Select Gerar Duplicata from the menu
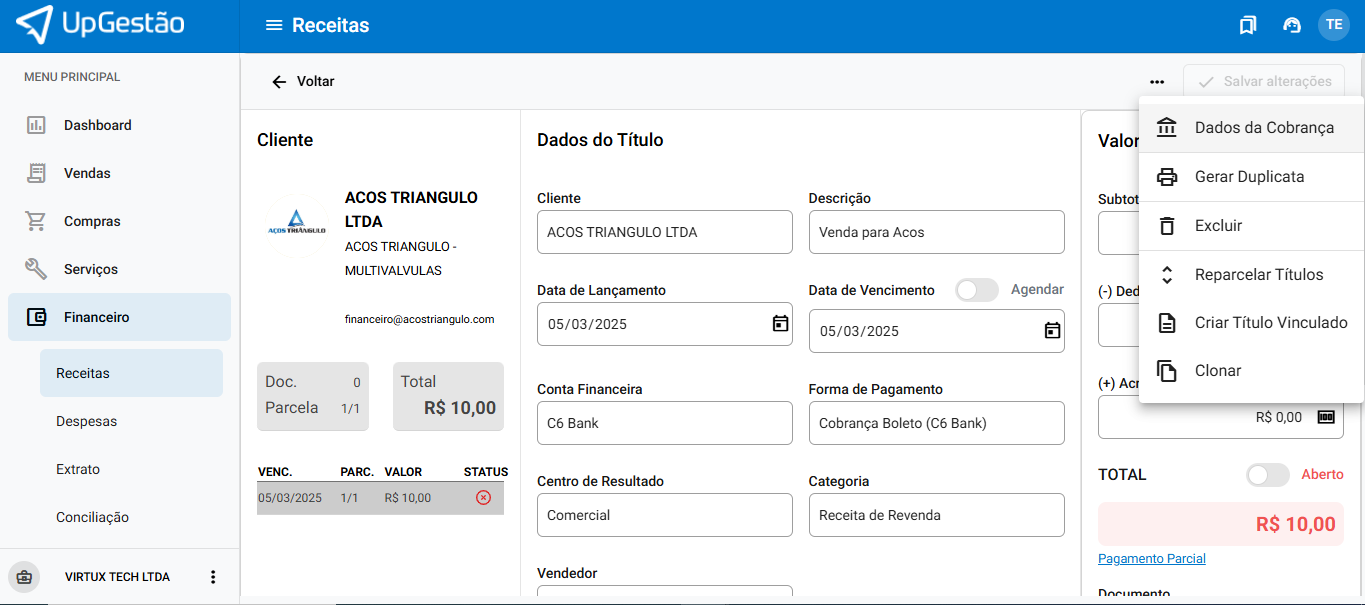The image size is (1365, 605). pyautogui.click(x=1249, y=177)
